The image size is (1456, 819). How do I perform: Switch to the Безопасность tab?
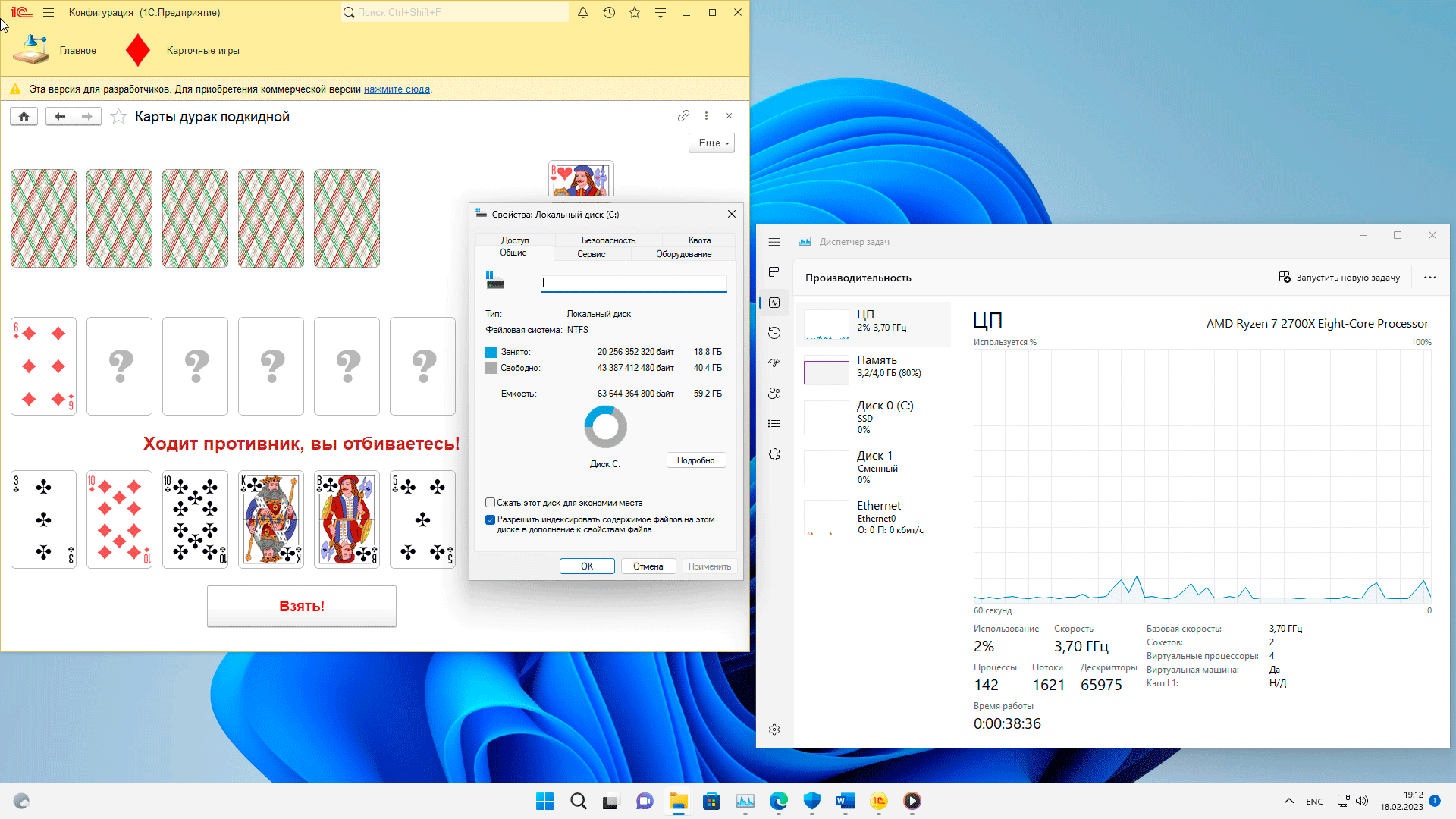point(608,240)
